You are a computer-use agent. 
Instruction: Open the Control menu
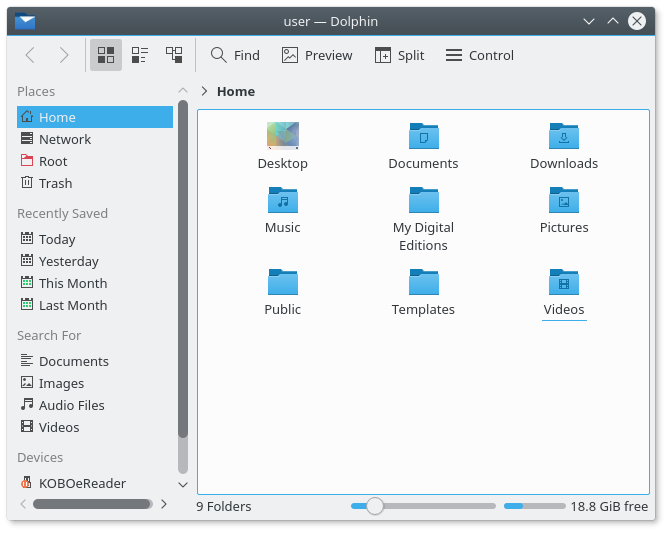[x=480, y=55]
